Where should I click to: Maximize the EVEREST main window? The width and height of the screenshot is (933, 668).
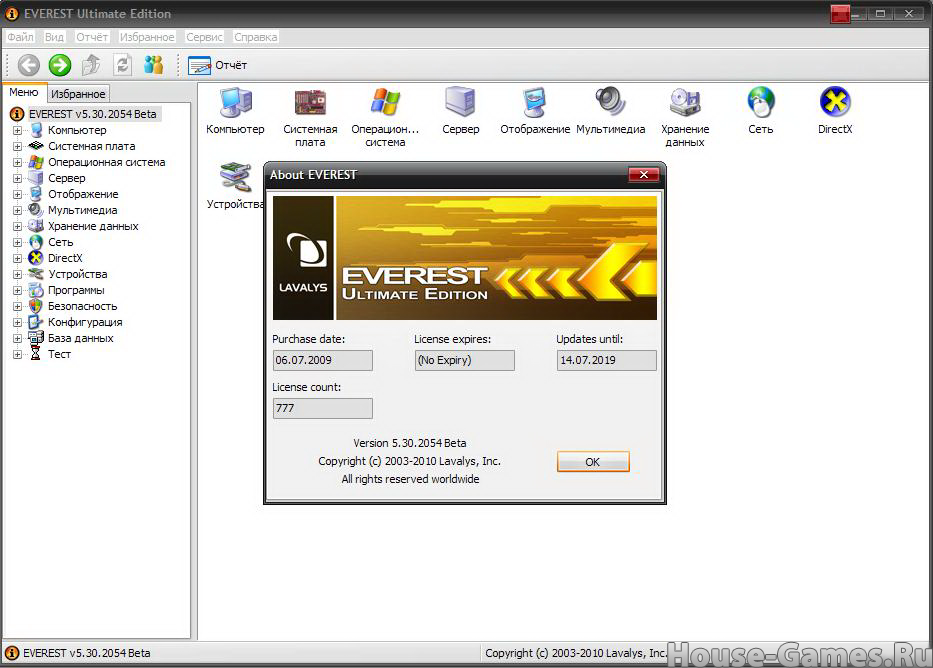tap(880, 14)
